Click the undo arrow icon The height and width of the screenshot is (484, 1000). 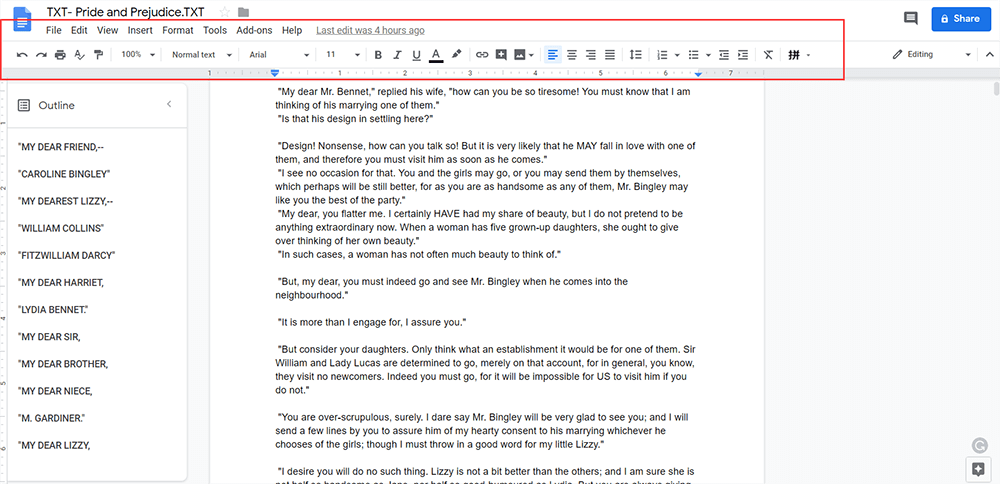click(23, 55)
